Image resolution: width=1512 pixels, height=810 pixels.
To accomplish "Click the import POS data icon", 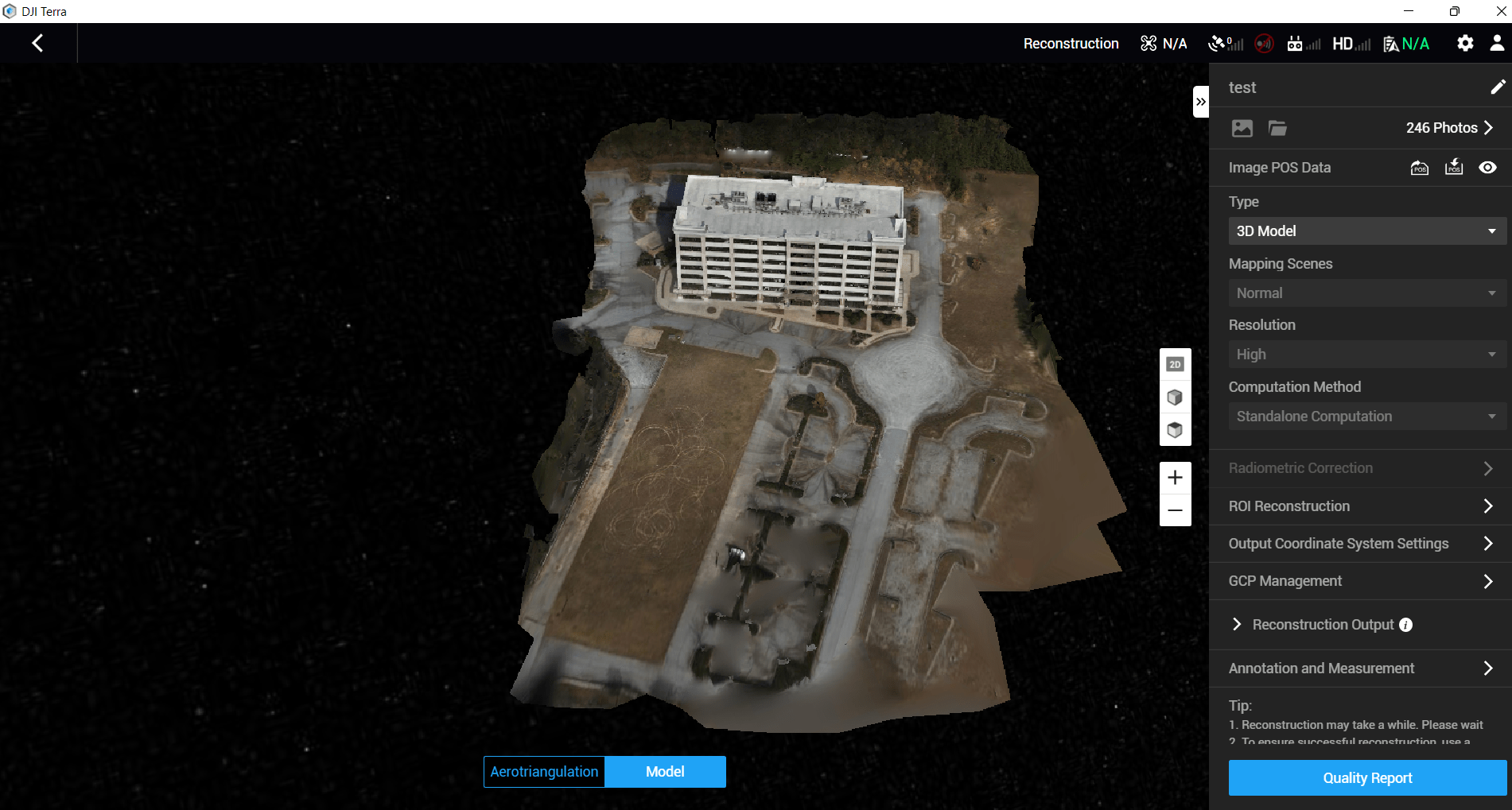I will click(x=1419, y=168).
